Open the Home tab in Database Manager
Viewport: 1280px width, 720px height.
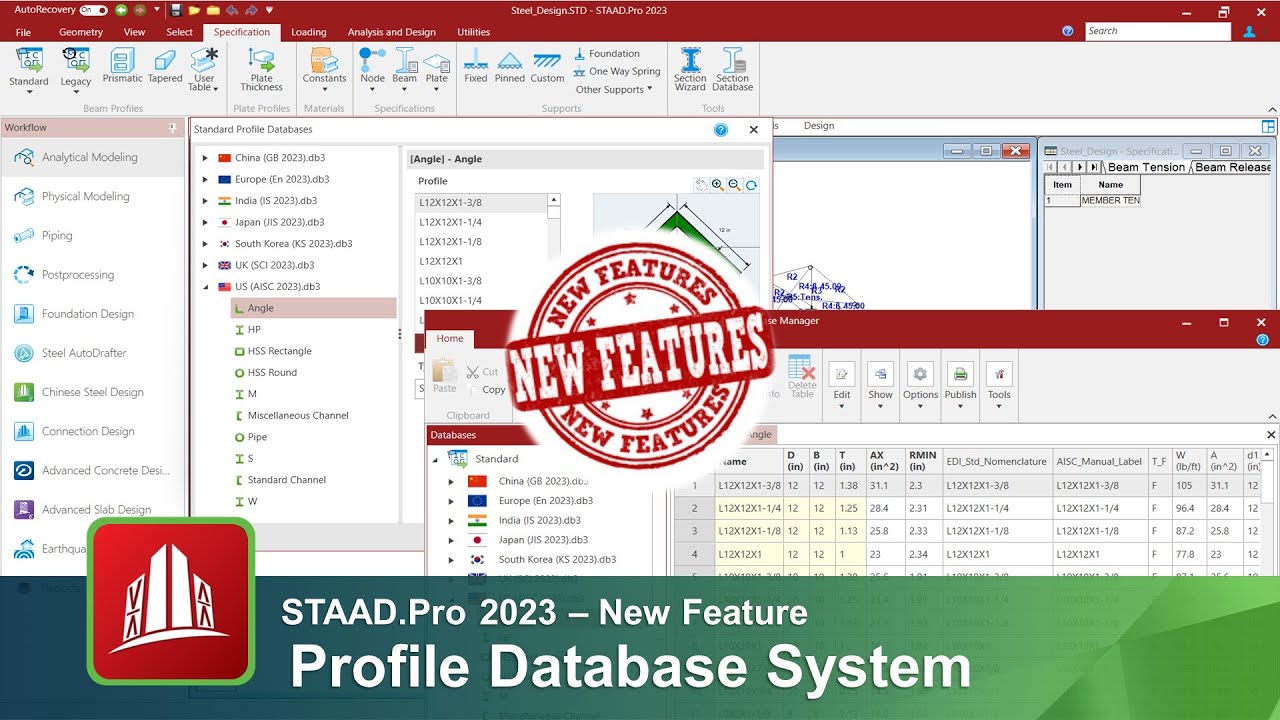pyautogui.click(x=450, y=339)
